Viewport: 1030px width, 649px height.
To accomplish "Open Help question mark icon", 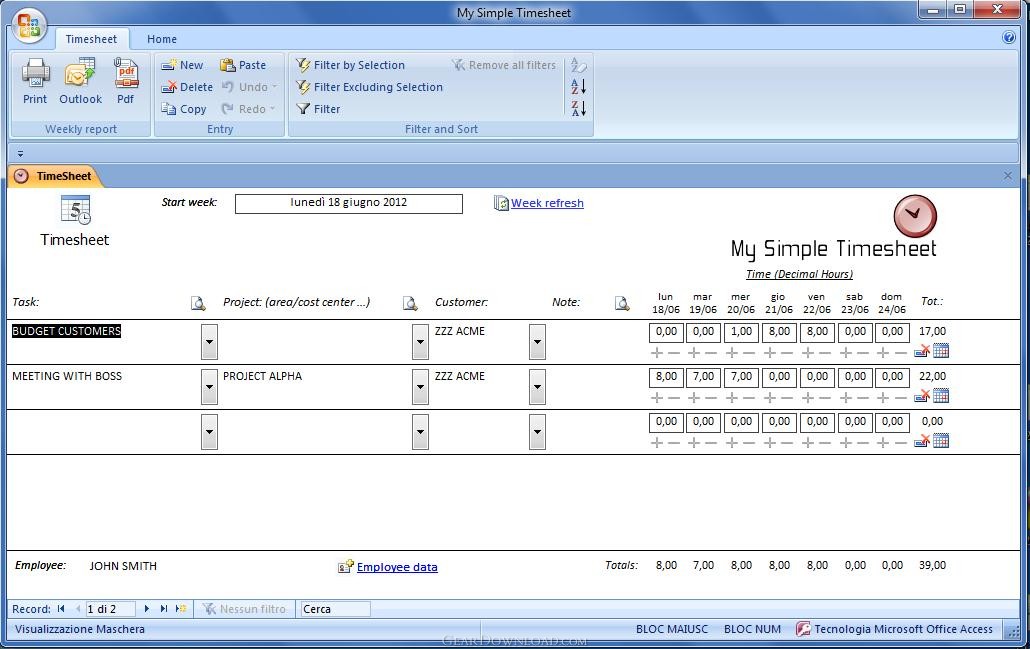I will (1009, 37).
